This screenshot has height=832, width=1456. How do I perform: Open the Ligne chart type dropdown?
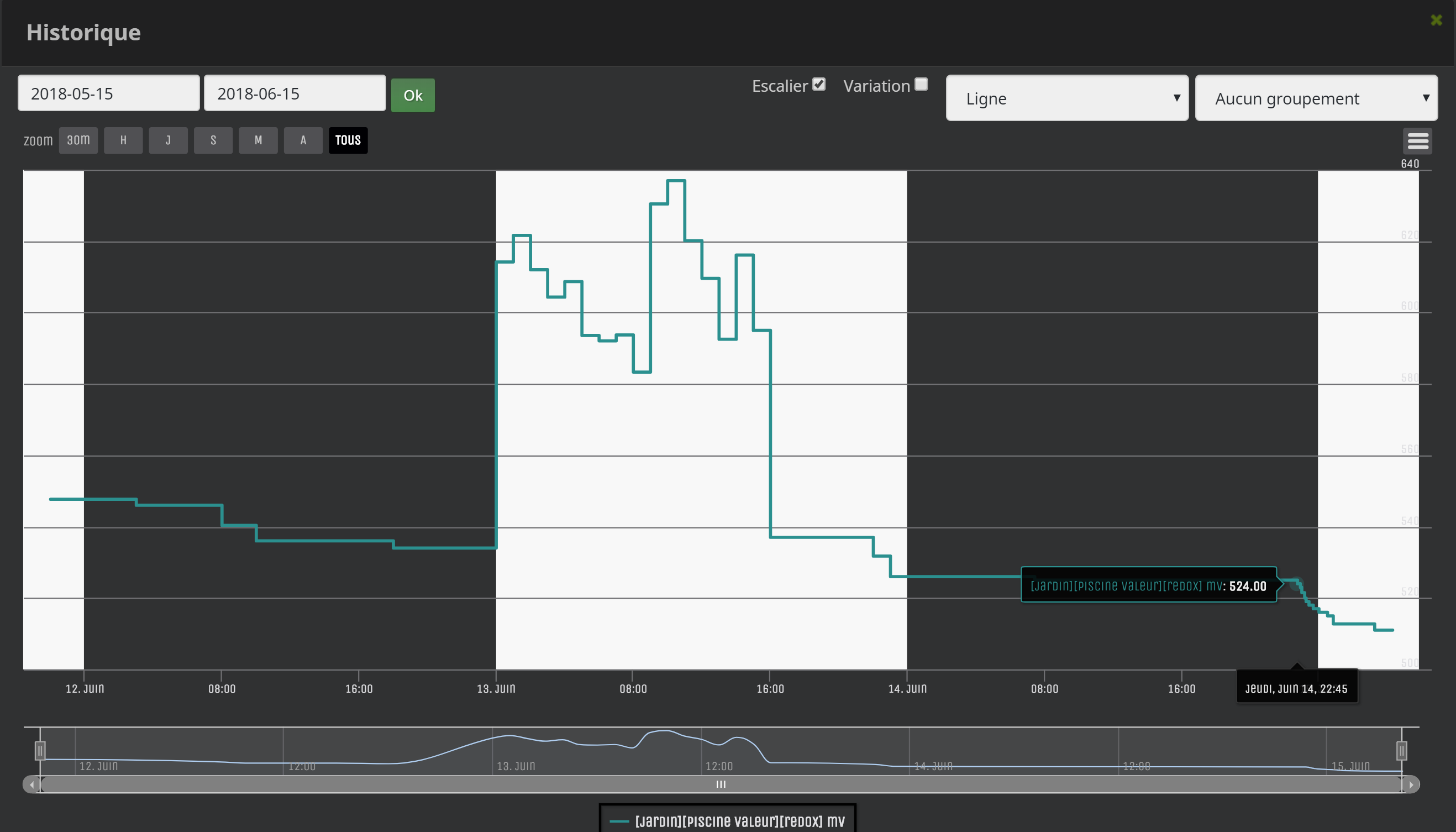(x=1066, y=98)
